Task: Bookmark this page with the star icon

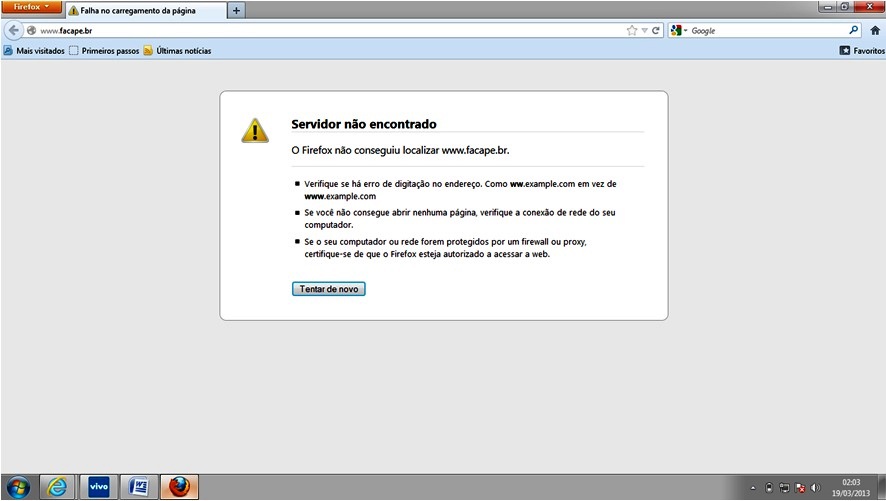Action: pyautogui.click(x=631, y=31)
